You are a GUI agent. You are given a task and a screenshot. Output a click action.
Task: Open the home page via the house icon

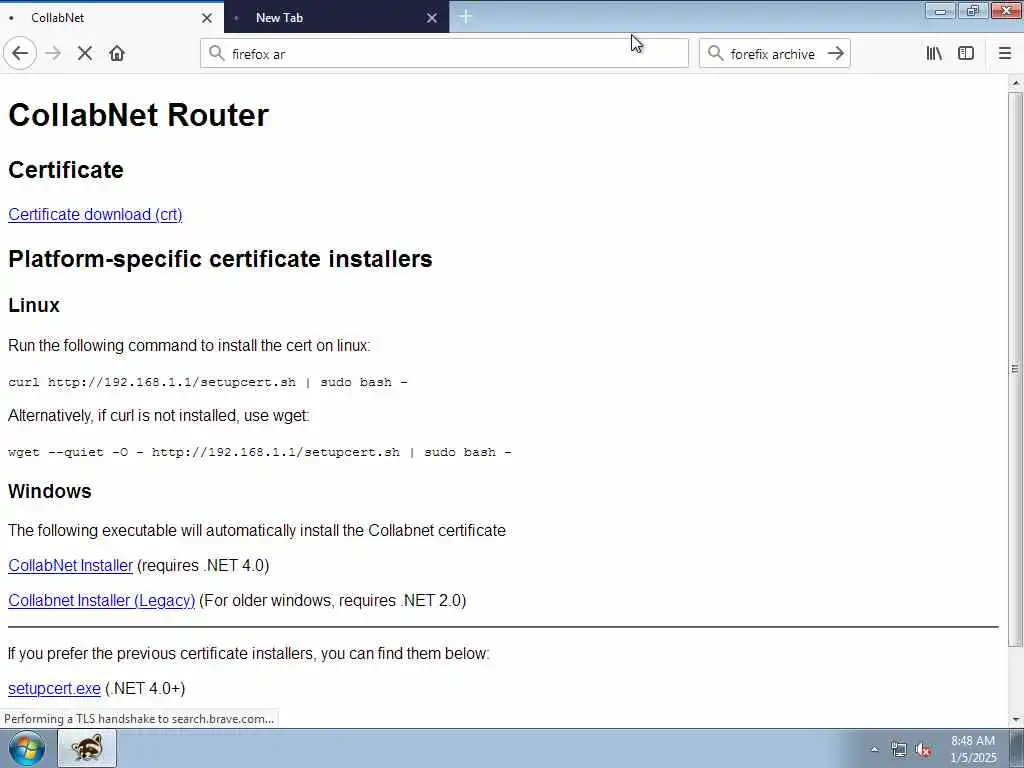[117, 54]
